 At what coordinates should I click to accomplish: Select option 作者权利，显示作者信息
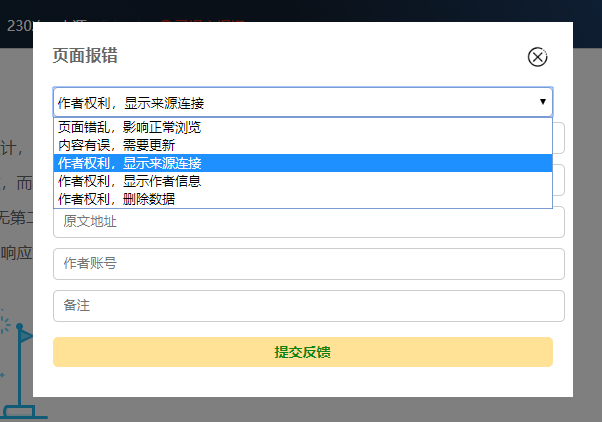coord(130,181)
